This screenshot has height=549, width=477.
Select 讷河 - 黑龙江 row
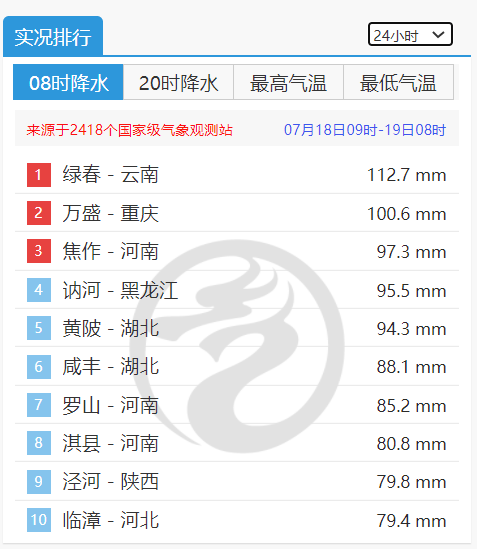(237, 290)
